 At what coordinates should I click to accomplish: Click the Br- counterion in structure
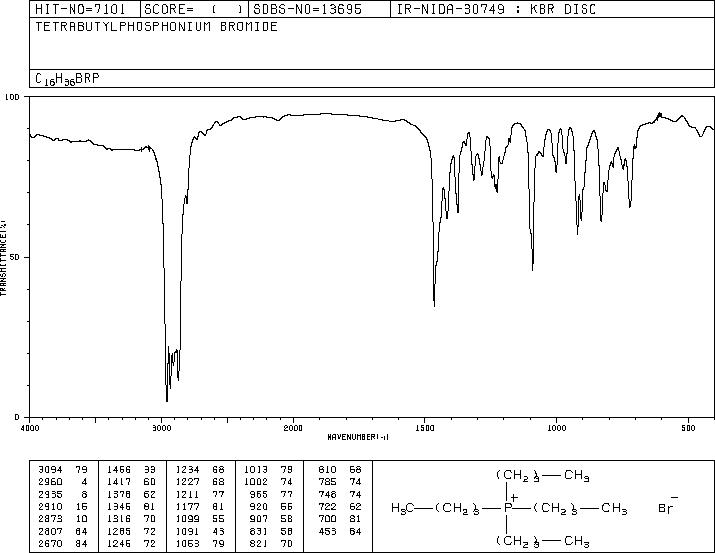point(668,506)
